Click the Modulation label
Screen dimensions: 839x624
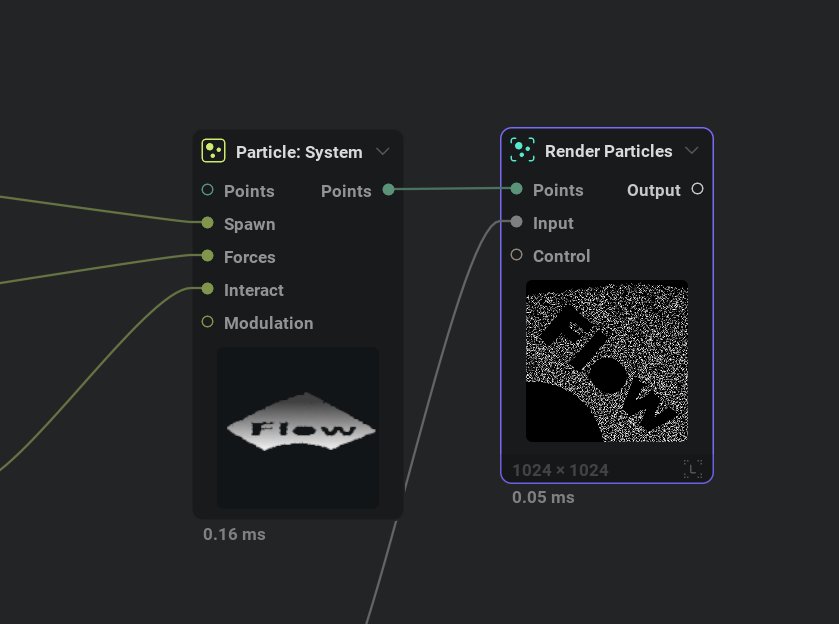click(x=269, y=323)
